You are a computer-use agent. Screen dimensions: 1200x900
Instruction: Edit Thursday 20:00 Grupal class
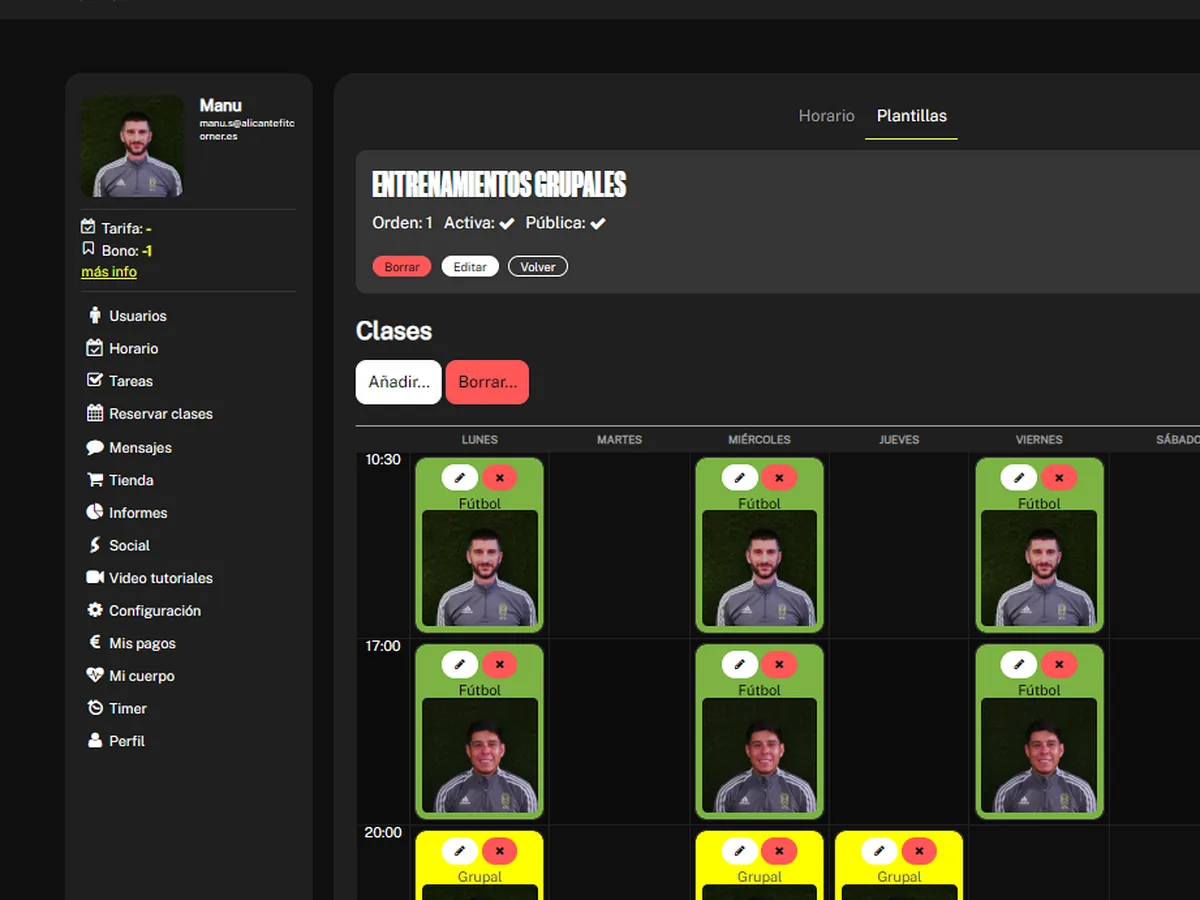point(880,851)
